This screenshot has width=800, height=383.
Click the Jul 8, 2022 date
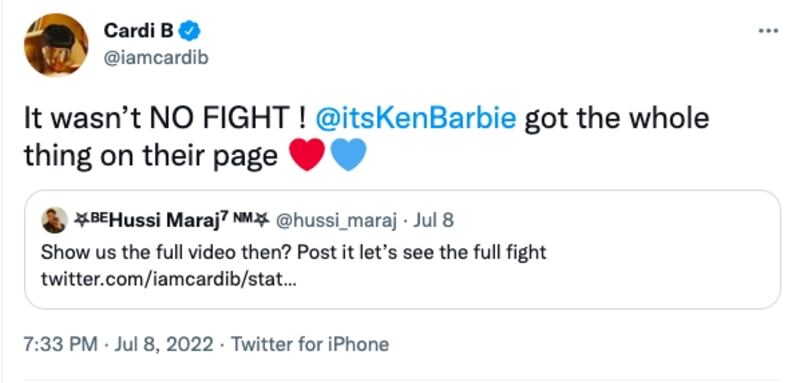pyautogui.click(x=164, y=344)
